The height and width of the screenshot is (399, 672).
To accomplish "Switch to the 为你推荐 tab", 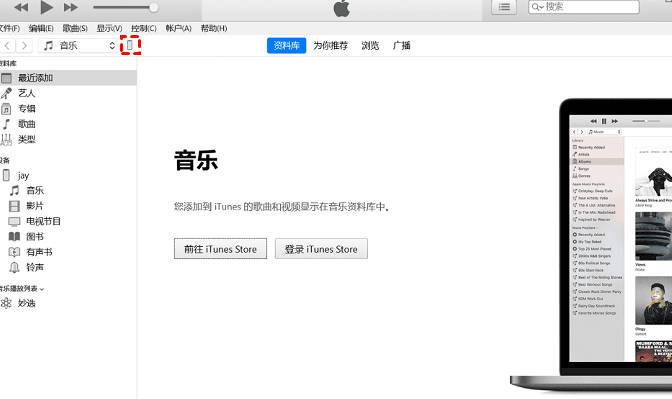I will (330, 45).
